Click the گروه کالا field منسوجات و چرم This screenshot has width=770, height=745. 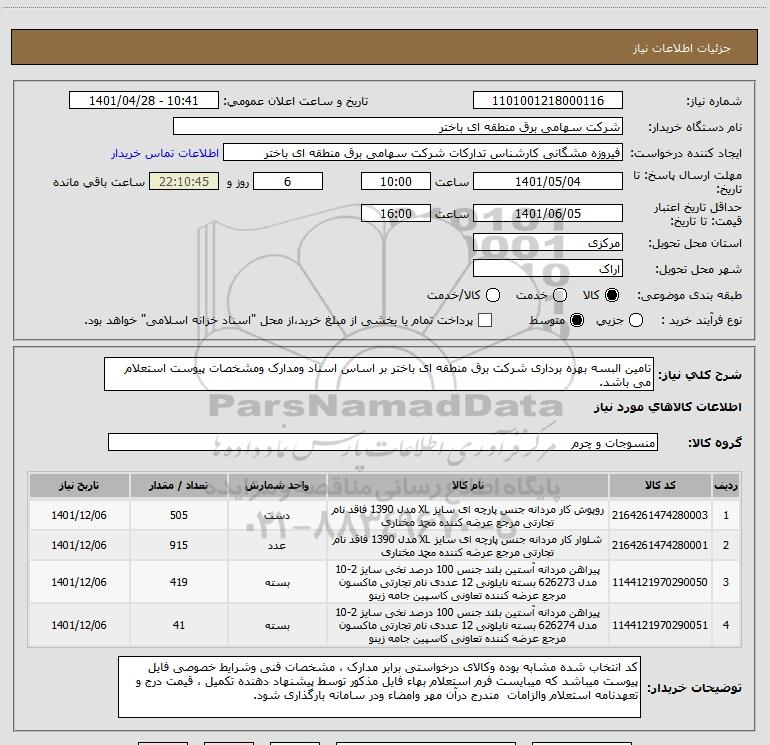point(383,442)
